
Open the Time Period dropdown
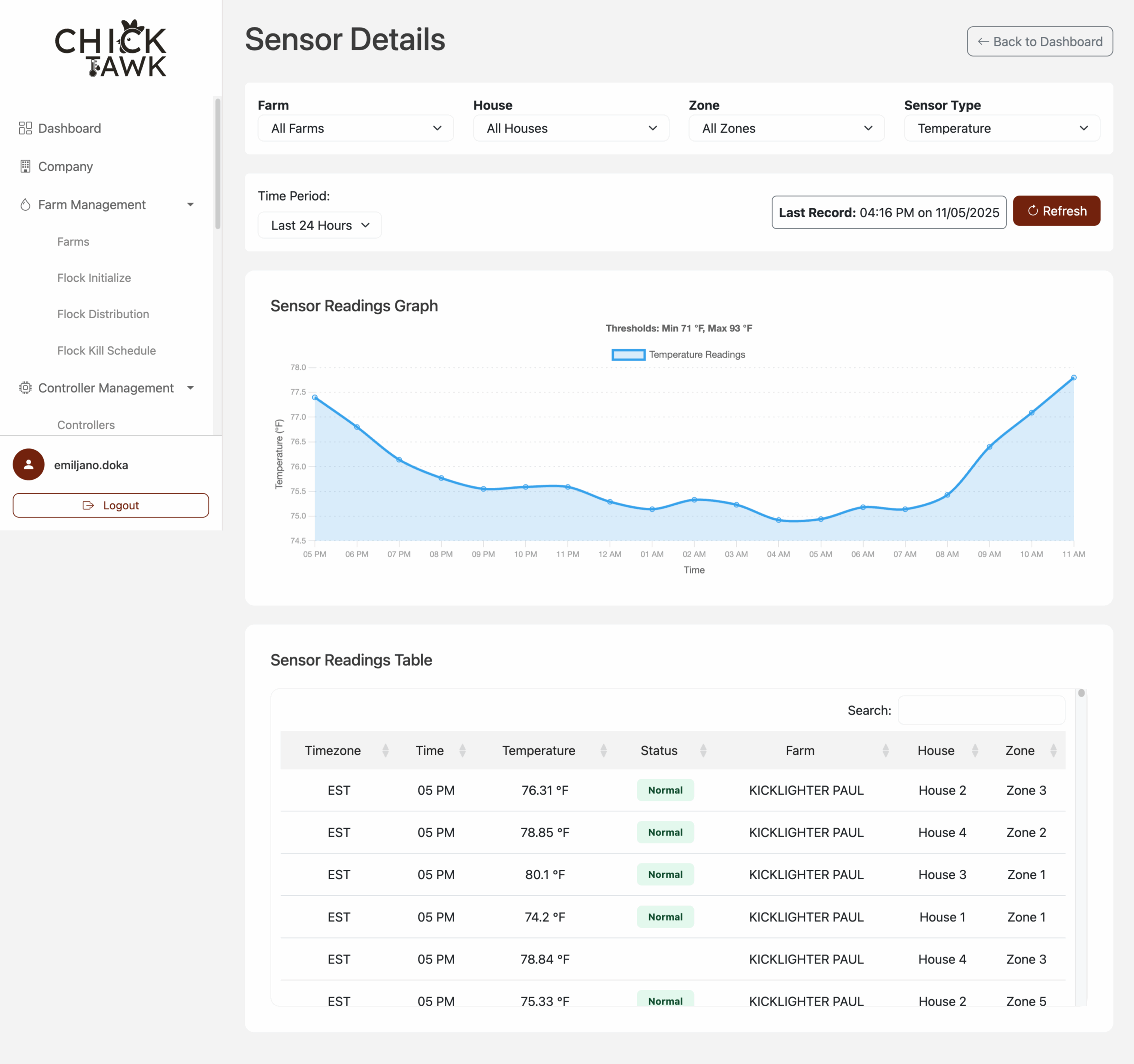pyautogui.click(x=319, y=225)
